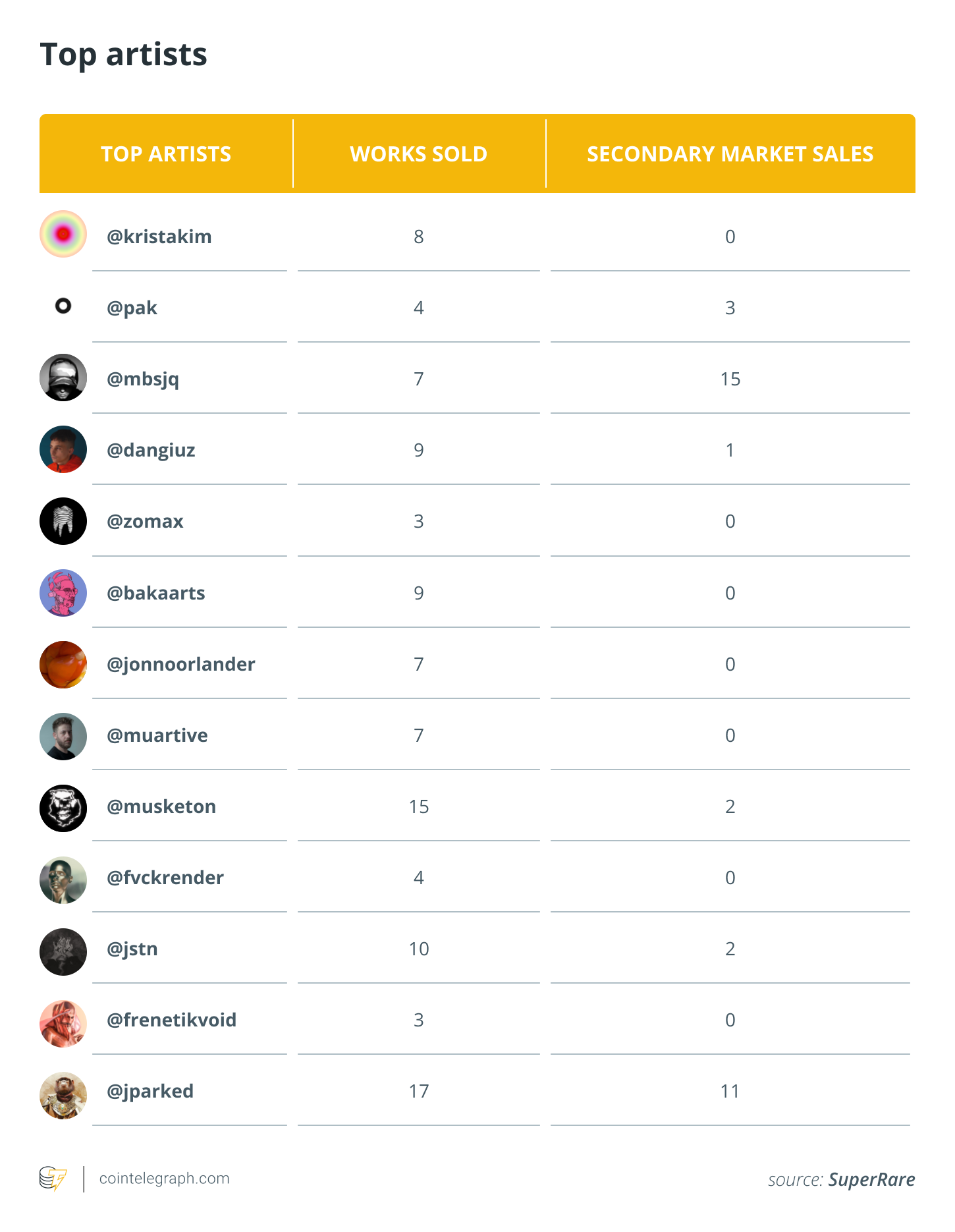Open the cointelegraph.com link
The width and height of the screenshot is (955, 1232).
[165, 1179]
